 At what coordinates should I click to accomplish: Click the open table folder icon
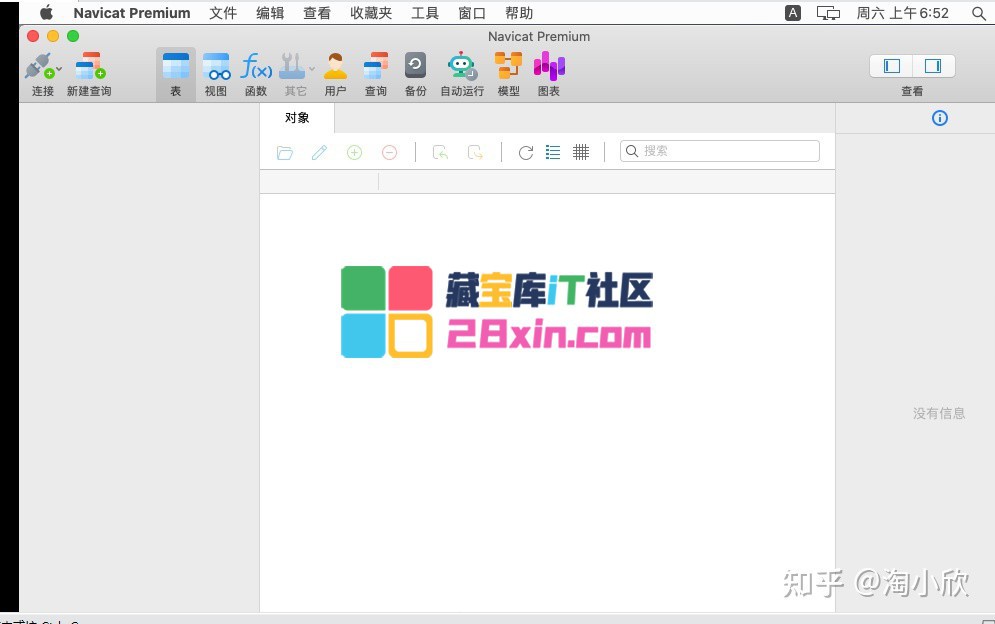[285, 152]
